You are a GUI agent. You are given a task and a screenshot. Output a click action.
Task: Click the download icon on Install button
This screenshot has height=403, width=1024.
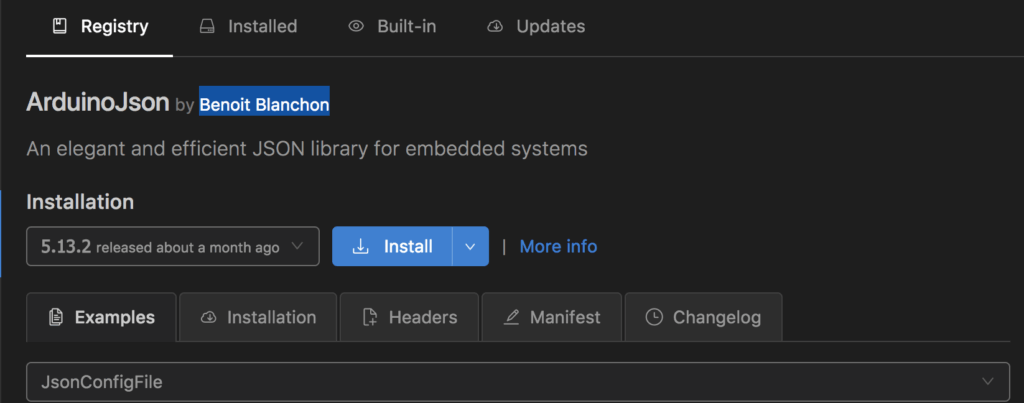pyautogui.click(x=362, y=246)
